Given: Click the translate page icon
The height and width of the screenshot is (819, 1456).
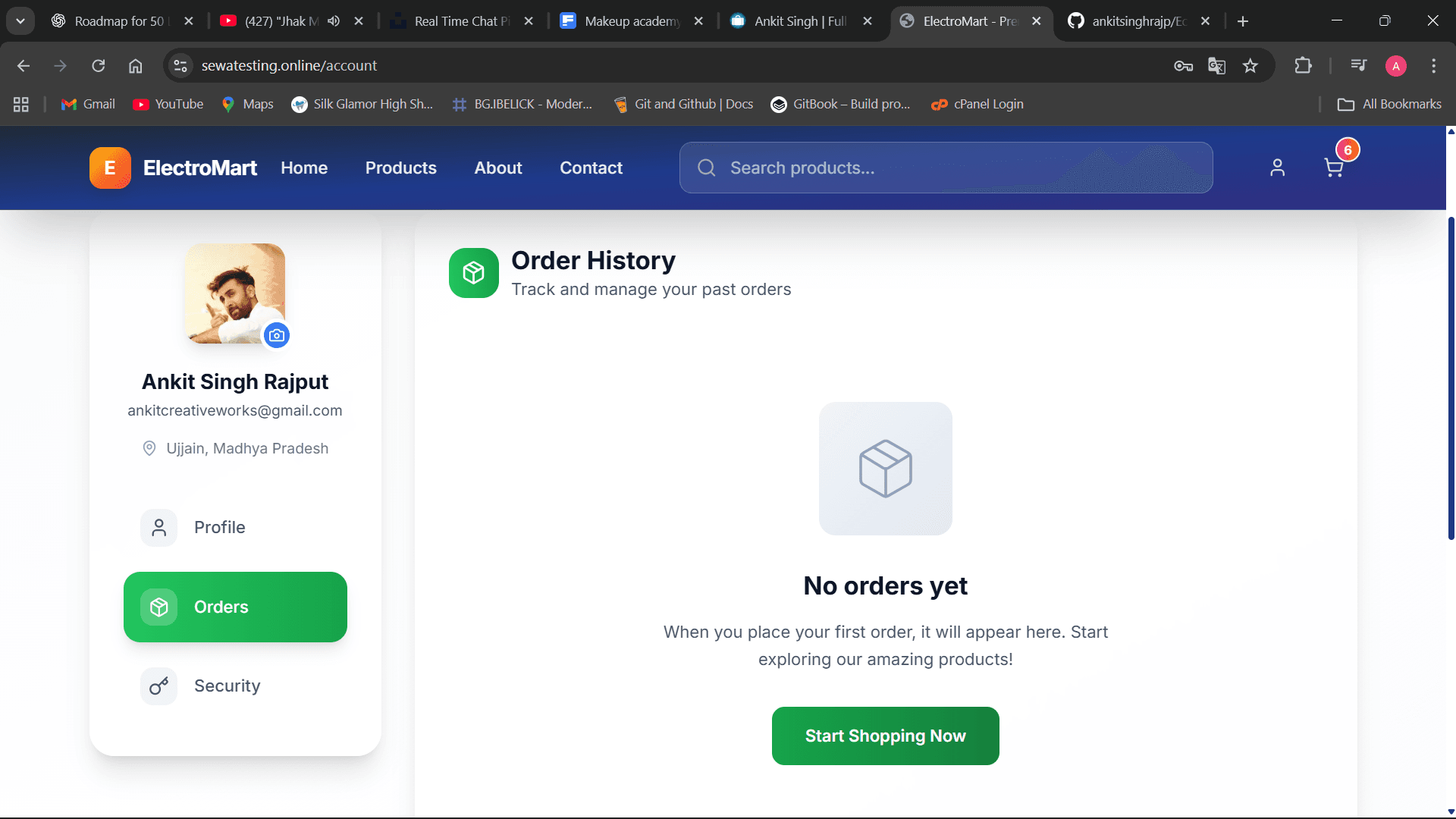Looking at the screenshot, I should point(1216,66).
